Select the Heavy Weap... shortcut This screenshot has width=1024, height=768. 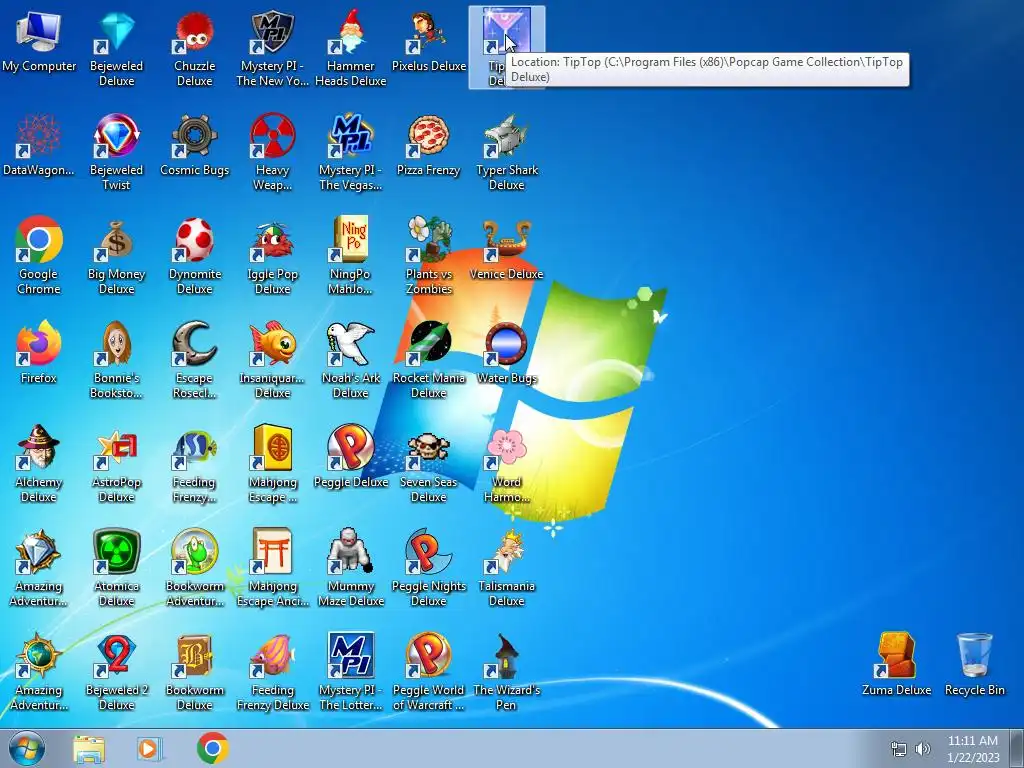[272, 153]
